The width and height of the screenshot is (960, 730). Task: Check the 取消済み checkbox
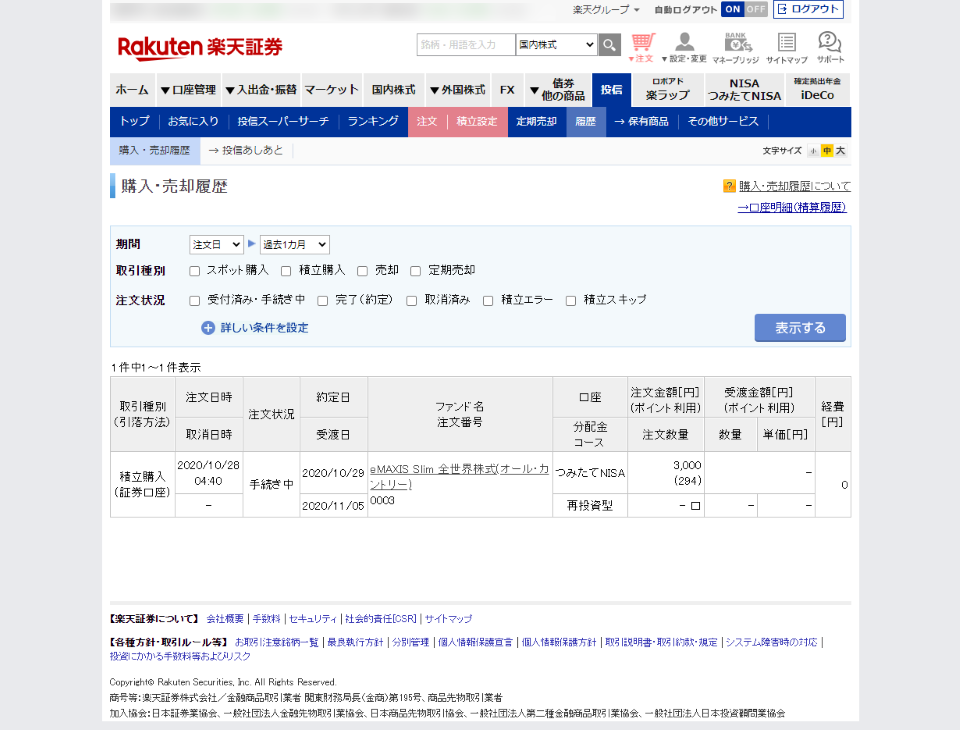411,300
